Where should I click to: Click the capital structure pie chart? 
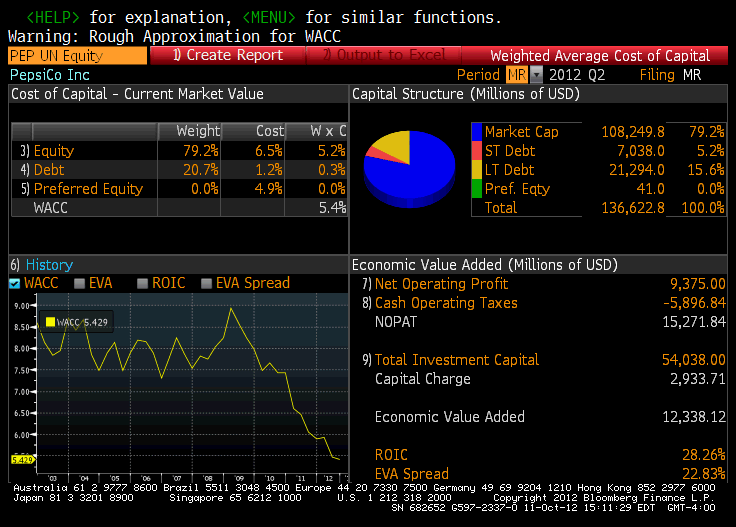pos(409,169)
